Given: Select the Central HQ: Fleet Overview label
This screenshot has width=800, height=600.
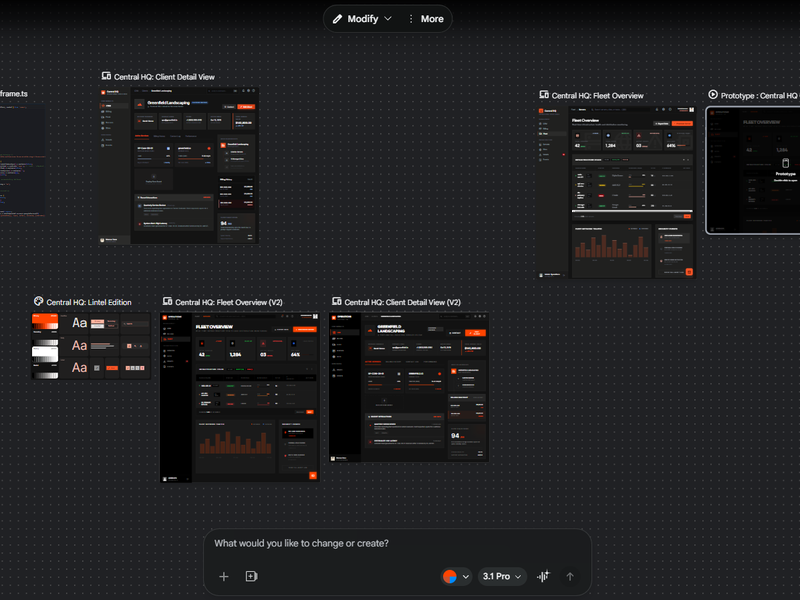Looking at the screenshot, I should tap(597, 96).
